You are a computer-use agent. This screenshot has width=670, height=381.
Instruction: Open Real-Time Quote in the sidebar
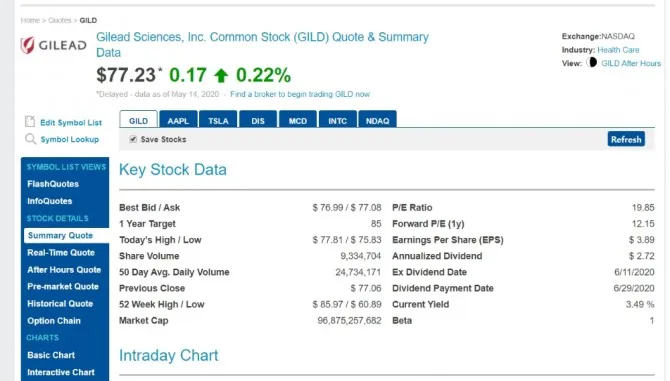click(x=61, y=252)
